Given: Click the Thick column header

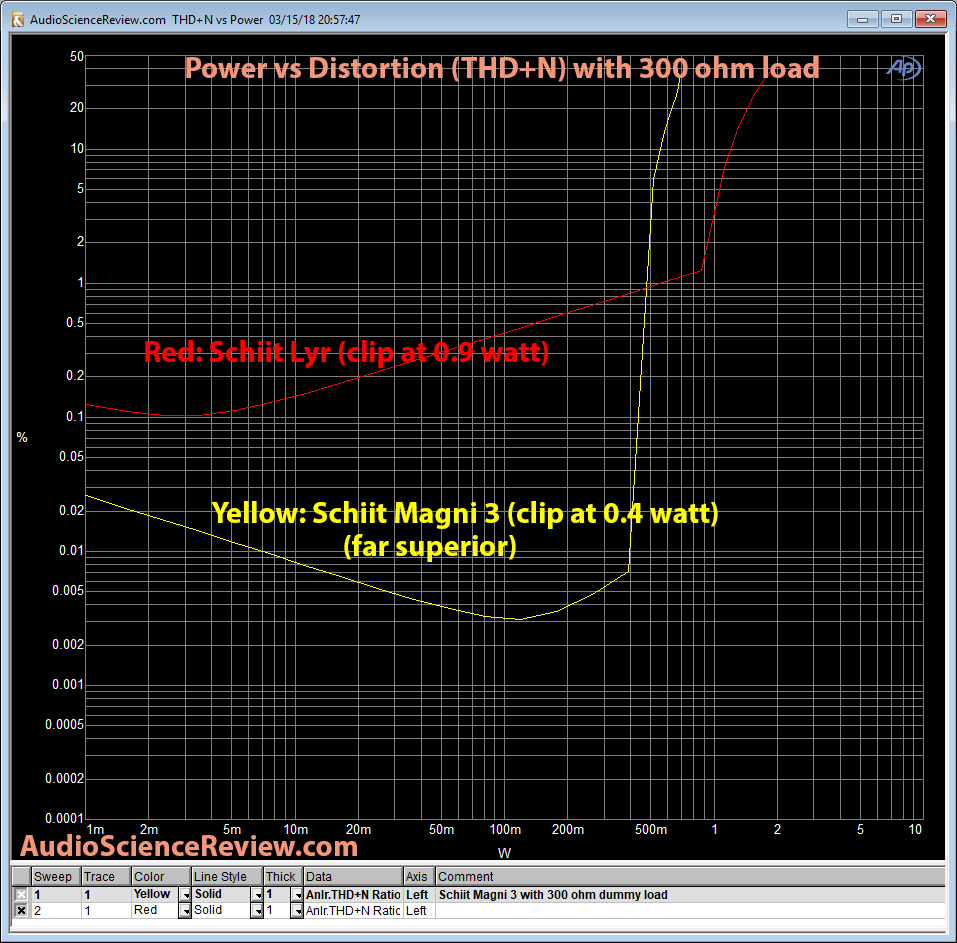Looking at the screenshot, I should [x=283, y=876].
